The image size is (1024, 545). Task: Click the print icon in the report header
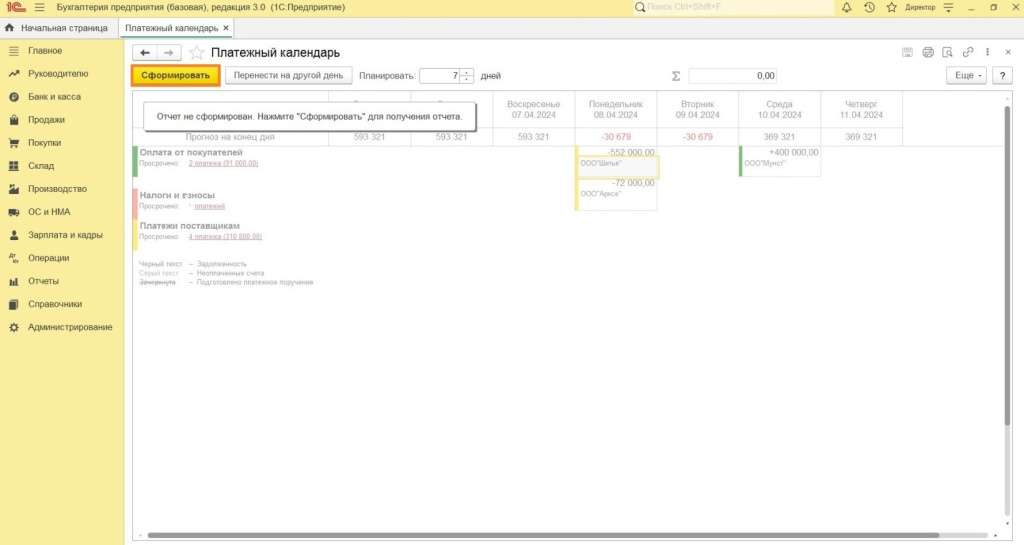(x=927, y=52)
